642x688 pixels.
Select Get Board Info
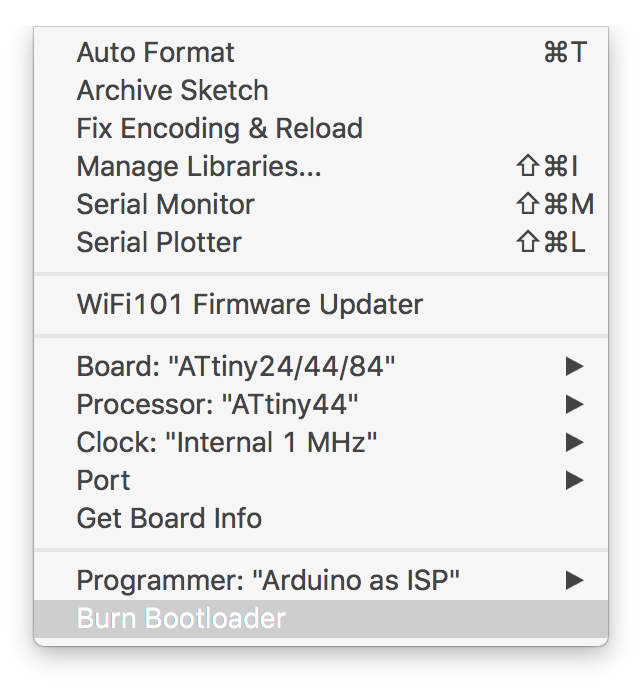pos(321,518)
